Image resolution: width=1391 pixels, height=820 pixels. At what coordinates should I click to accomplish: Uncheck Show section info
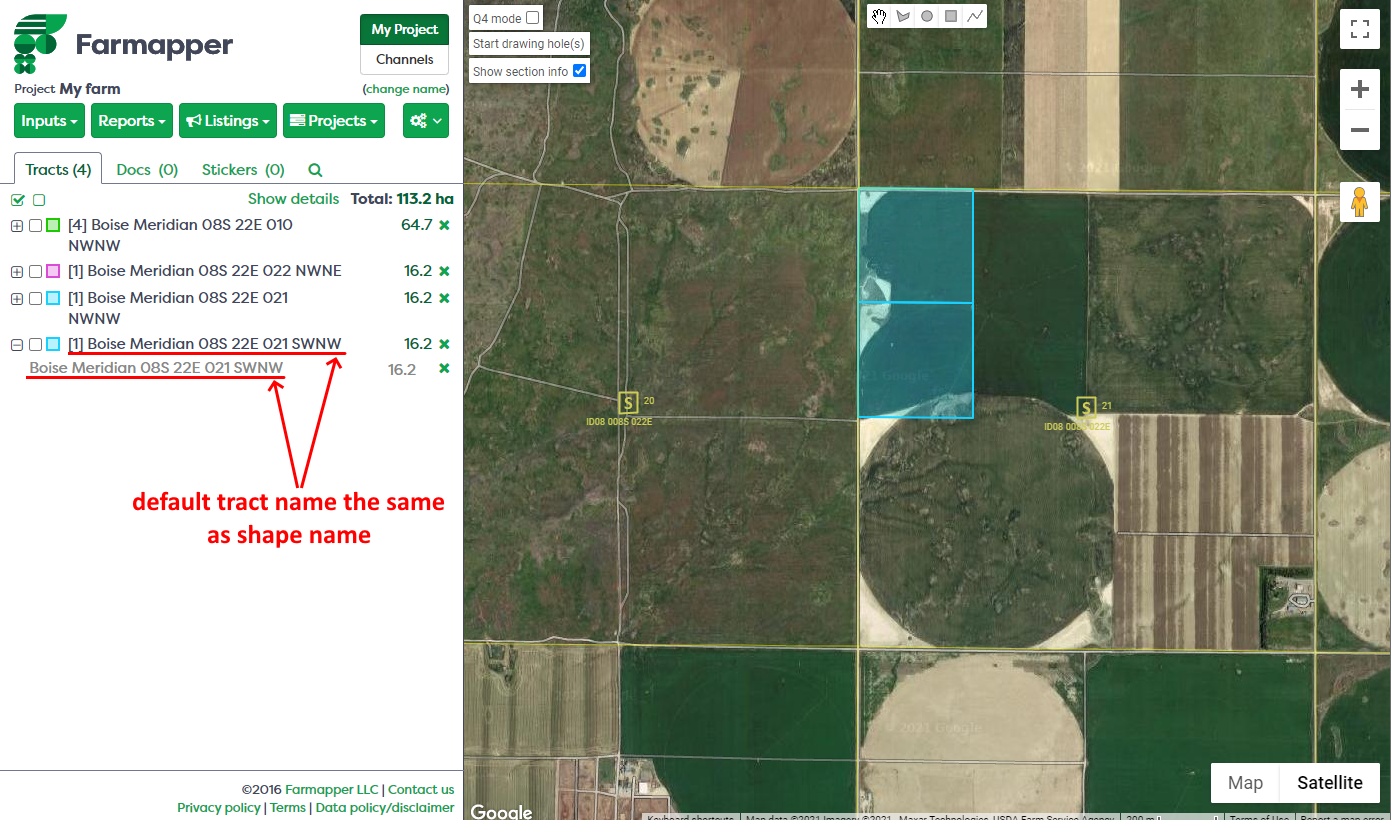579,71
